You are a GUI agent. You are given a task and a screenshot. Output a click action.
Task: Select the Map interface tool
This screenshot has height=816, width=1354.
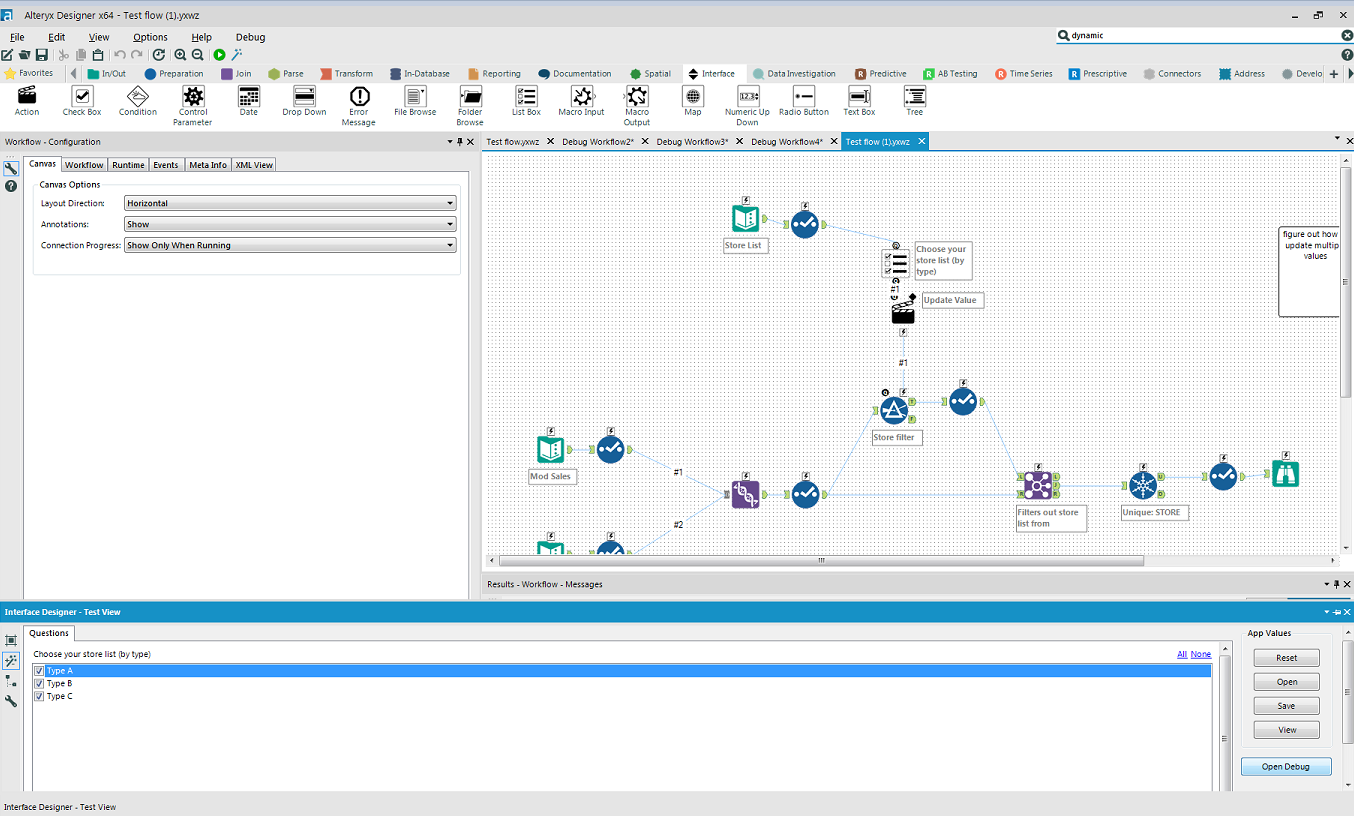(693, 101)
